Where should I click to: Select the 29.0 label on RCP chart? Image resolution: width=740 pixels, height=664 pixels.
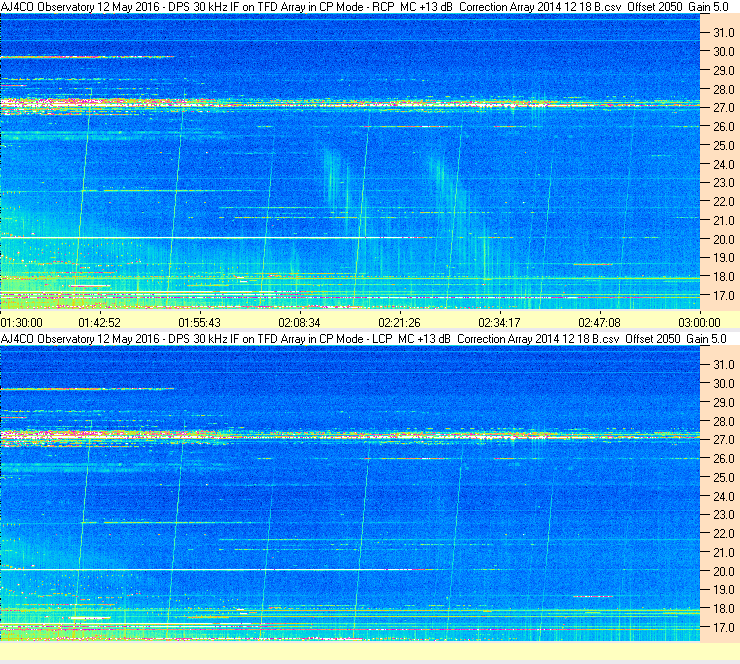click(x=724, y=70)
